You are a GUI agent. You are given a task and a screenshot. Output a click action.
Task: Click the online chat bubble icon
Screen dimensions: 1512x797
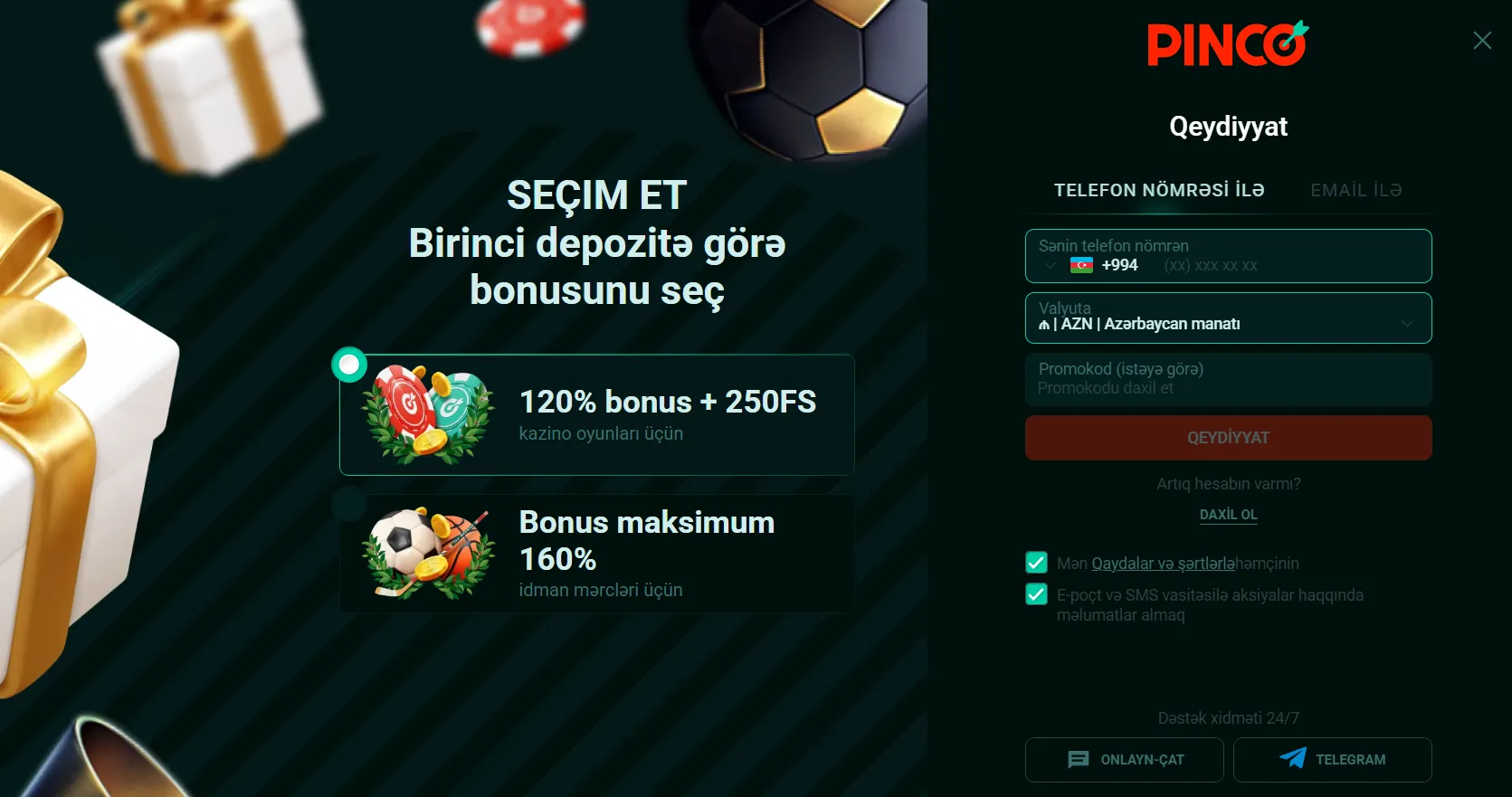1078,760
